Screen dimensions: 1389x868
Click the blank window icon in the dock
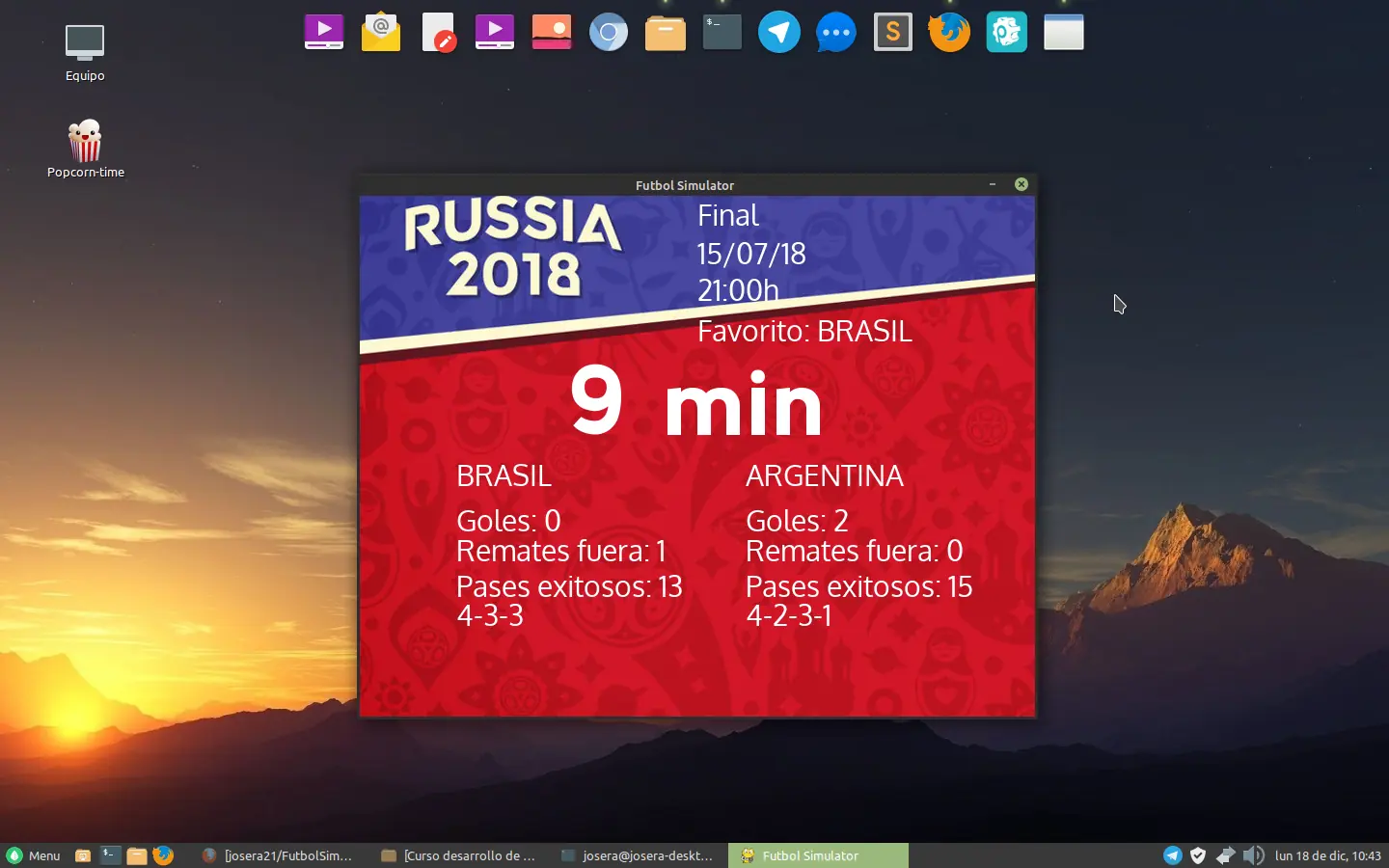tap(1064, 33)
